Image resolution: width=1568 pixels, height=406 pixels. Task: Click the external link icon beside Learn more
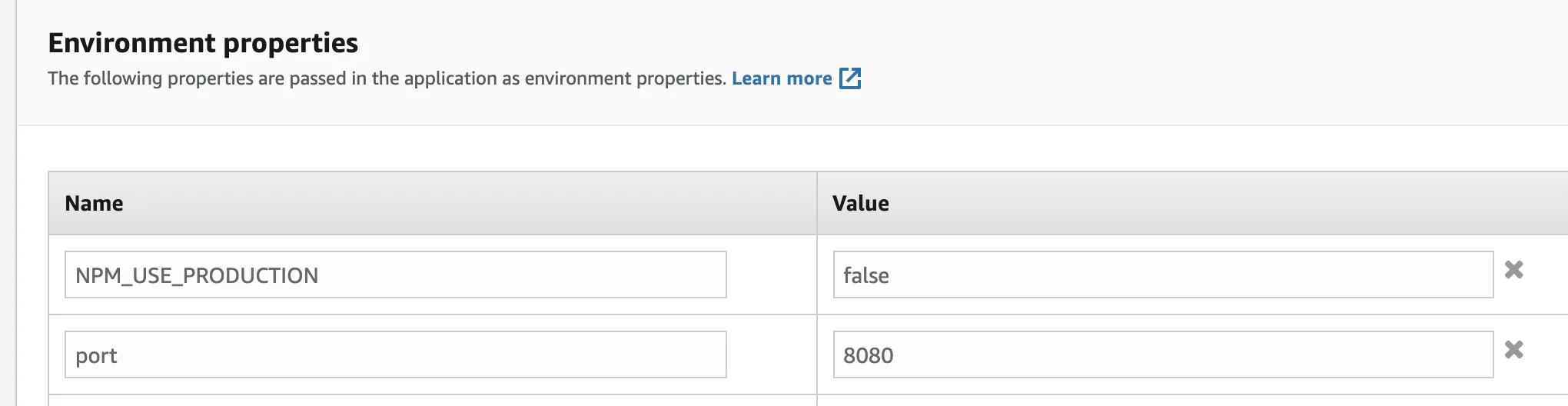pyautogui.click(x=850, y=78)
